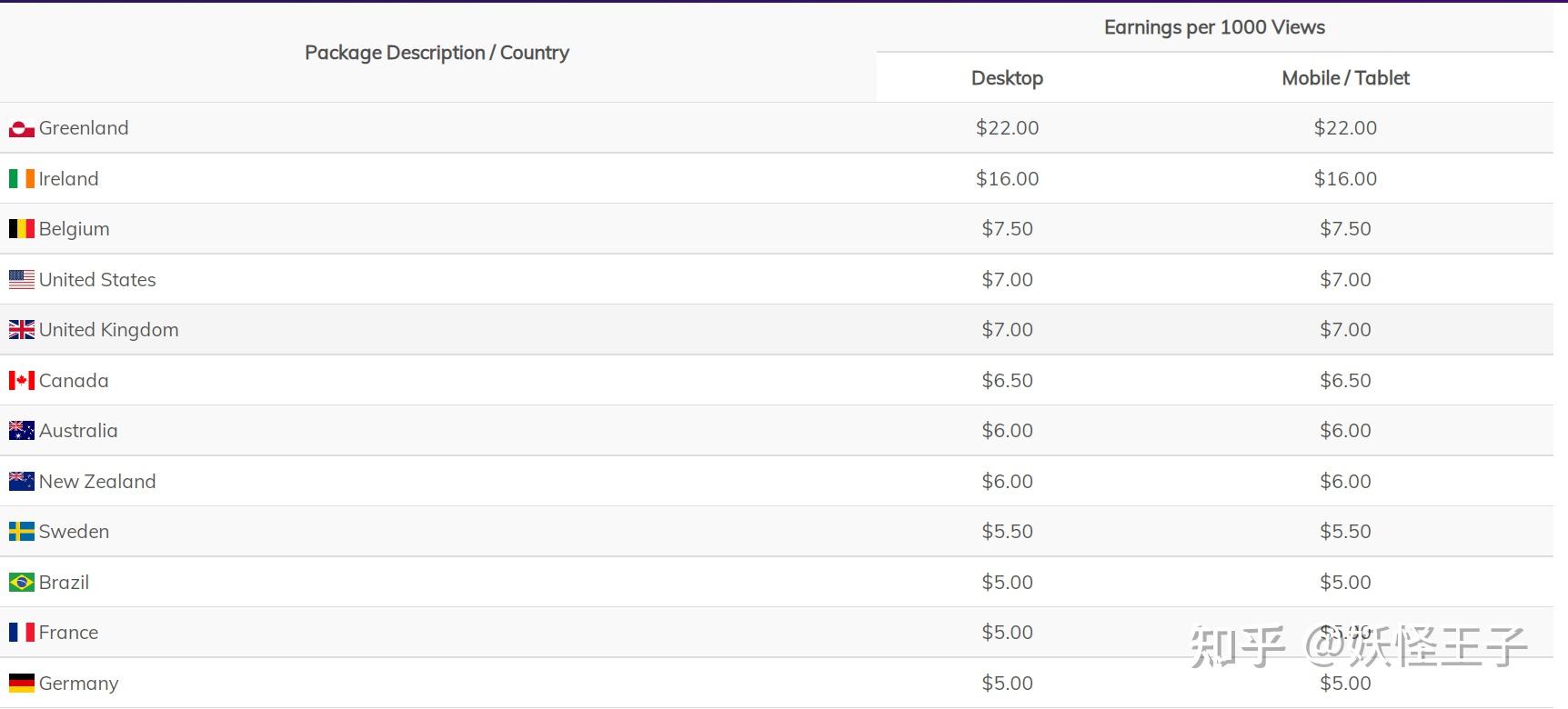The height and width of the screenshot is (709, 1568).
Task: Click the Canada flag icon
Action: point(22,381)
